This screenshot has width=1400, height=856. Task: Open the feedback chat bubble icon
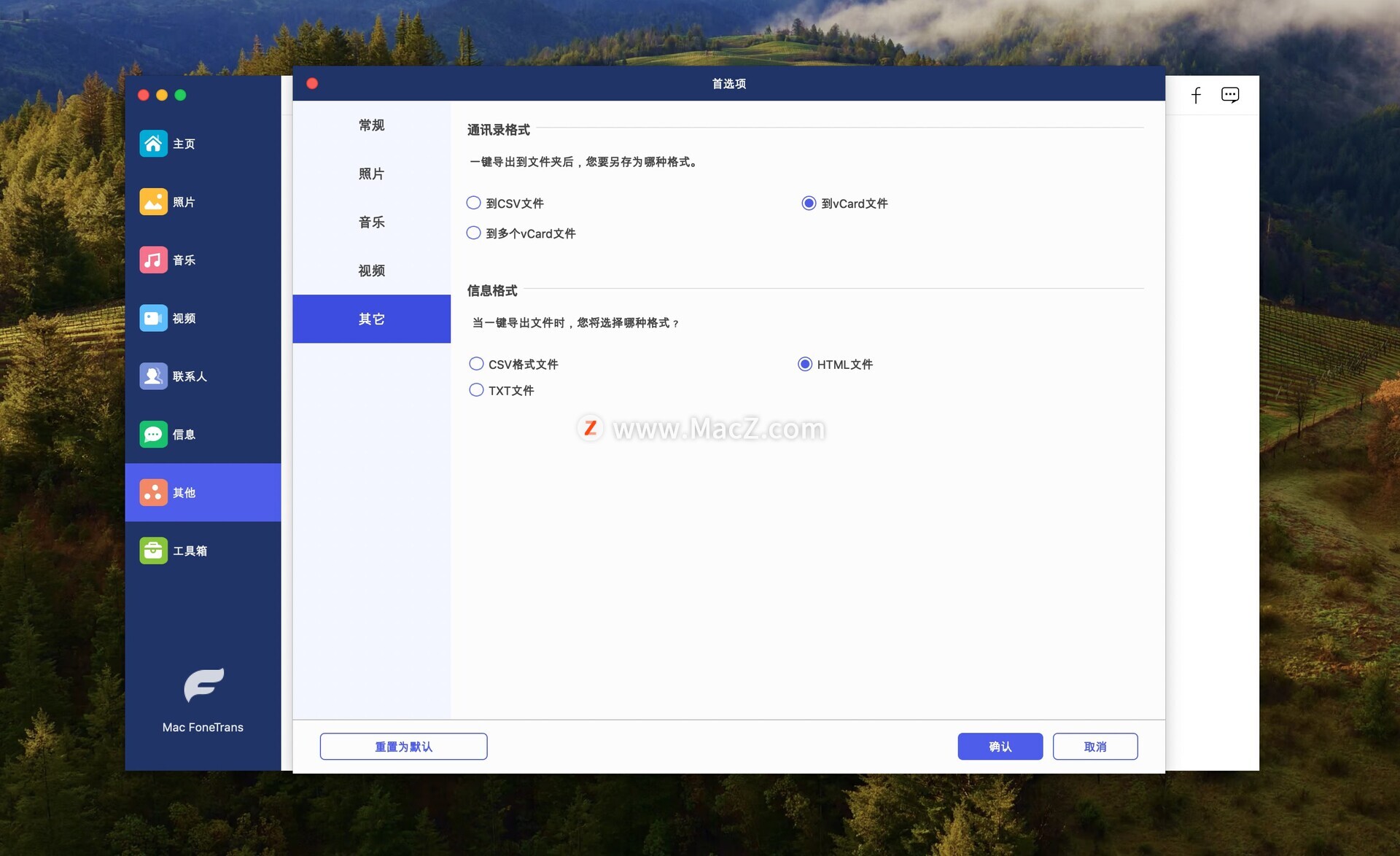click(x=1230, y=96)
